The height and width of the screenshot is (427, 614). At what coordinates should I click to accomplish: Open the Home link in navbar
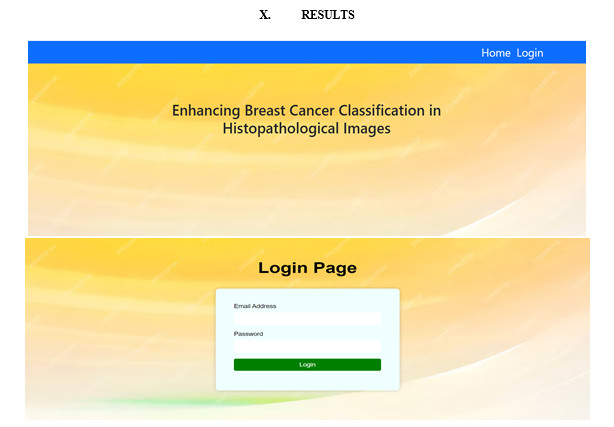click(496, 53)
